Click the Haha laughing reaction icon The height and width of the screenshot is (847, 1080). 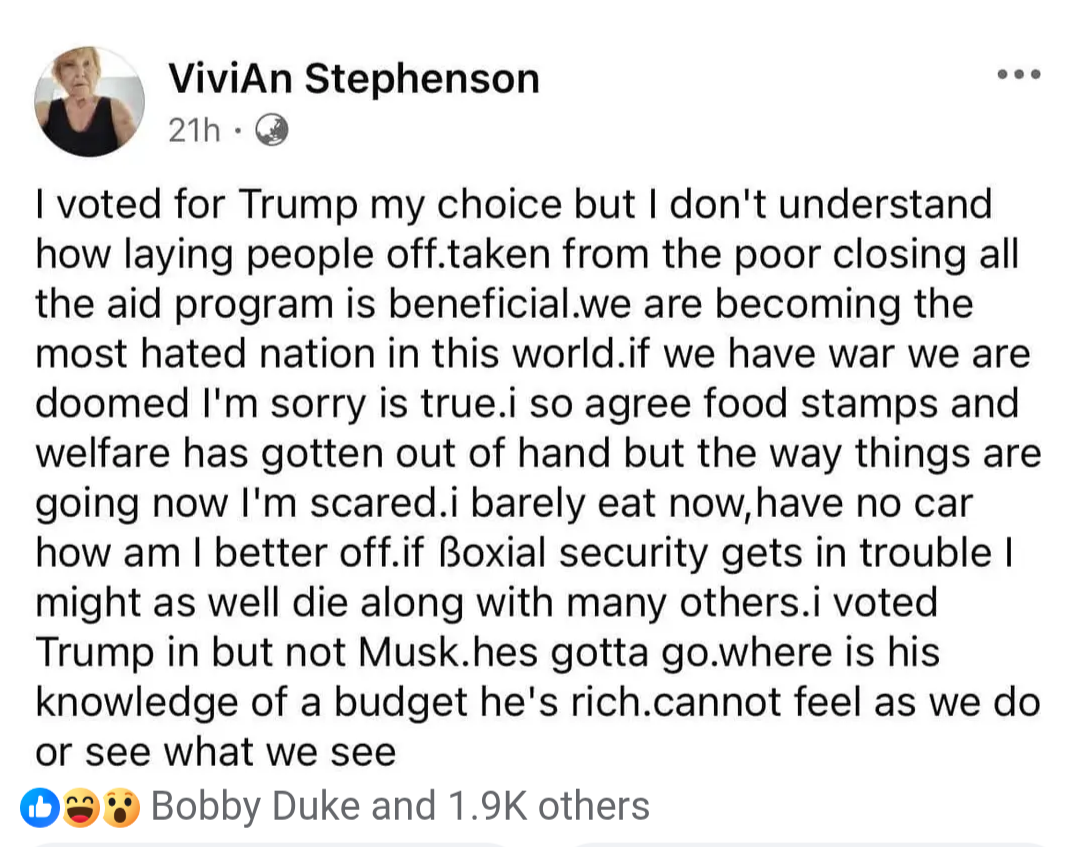[81, 807]
